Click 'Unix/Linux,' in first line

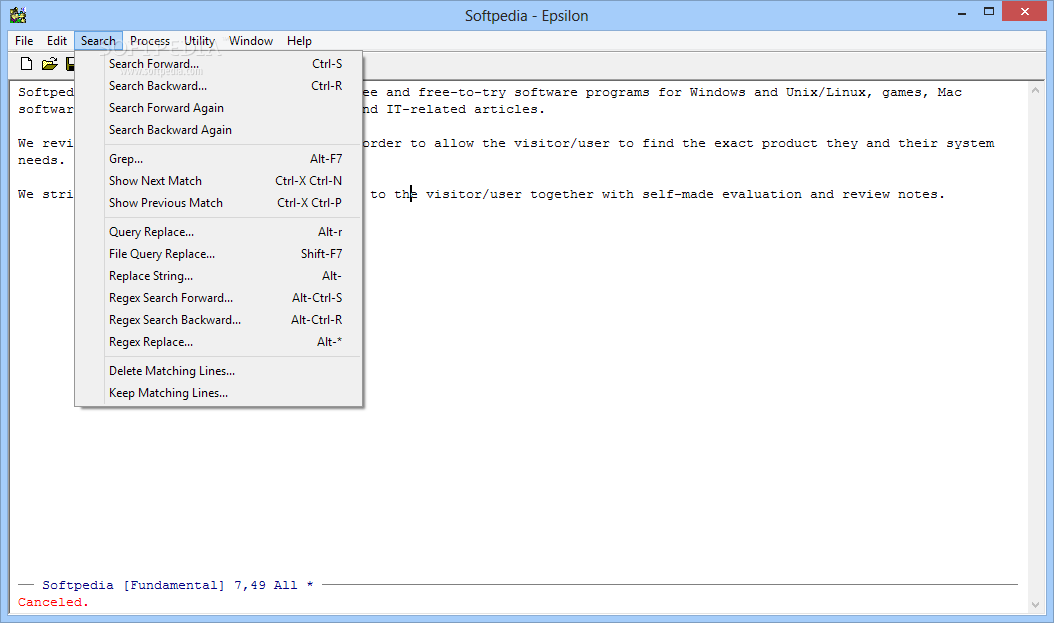click(x=829, y=93)
